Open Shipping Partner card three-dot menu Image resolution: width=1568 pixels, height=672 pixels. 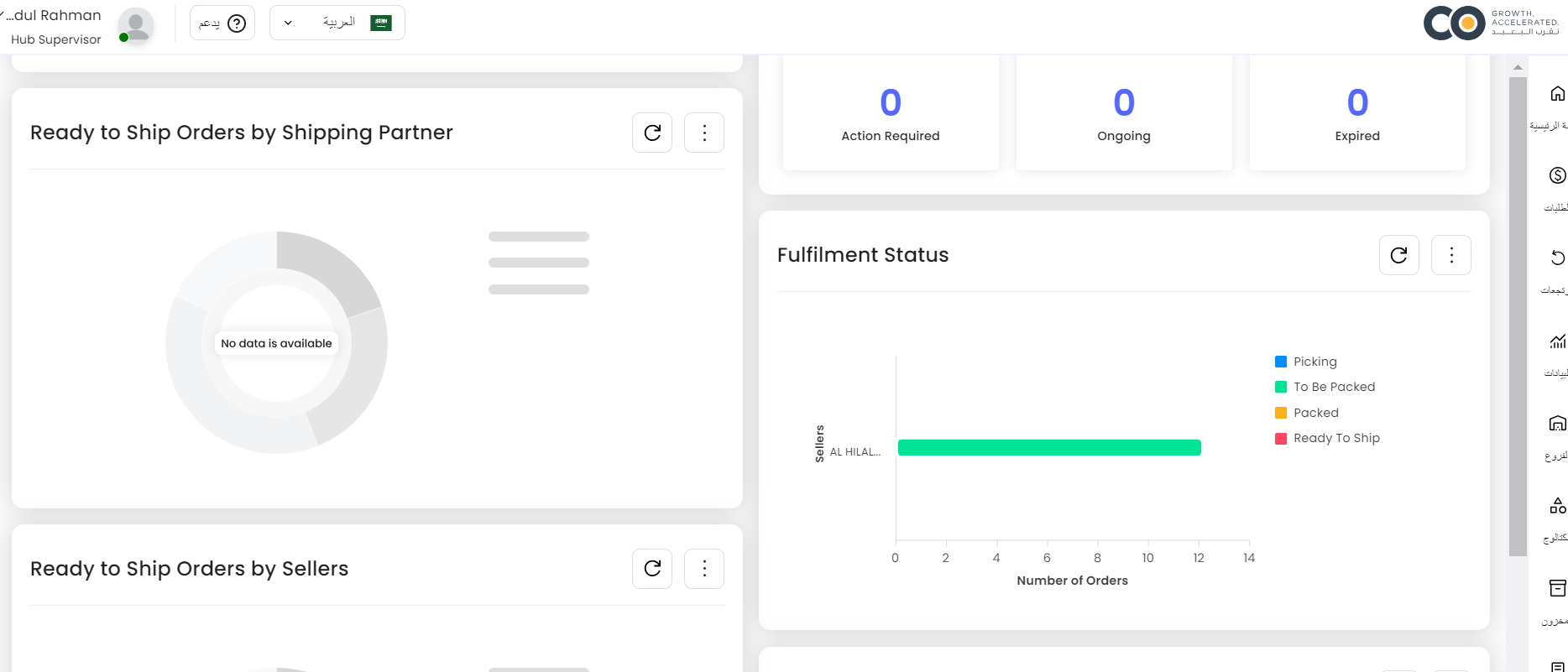click(704, 133)
